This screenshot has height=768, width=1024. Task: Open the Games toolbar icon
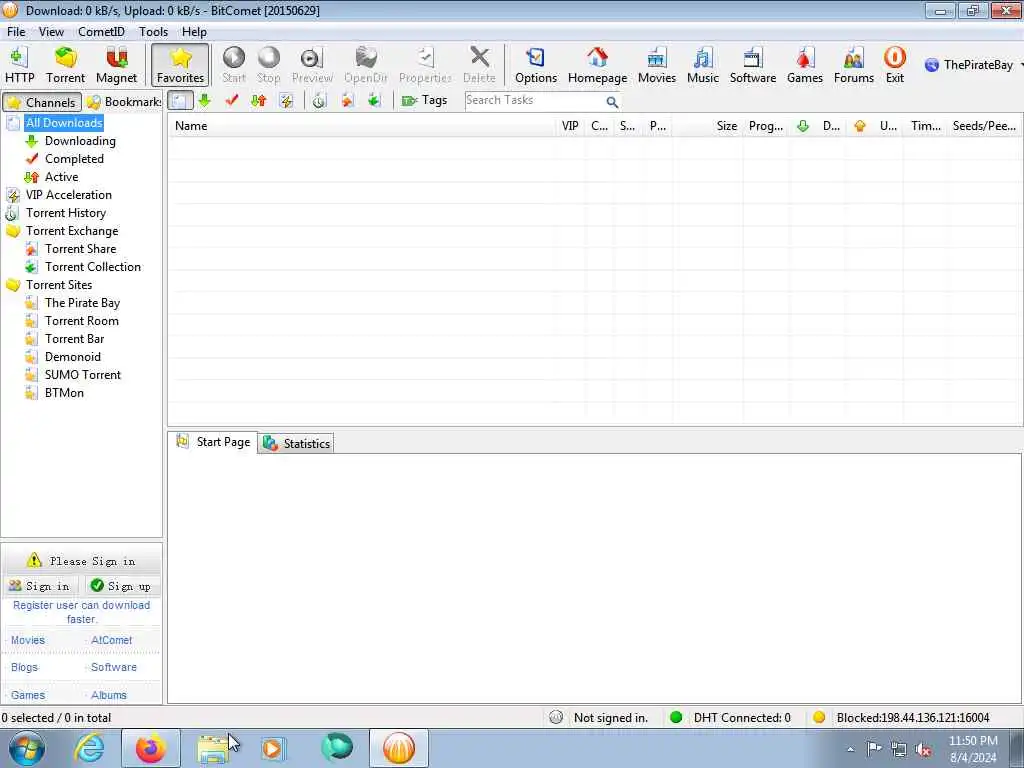805,65
